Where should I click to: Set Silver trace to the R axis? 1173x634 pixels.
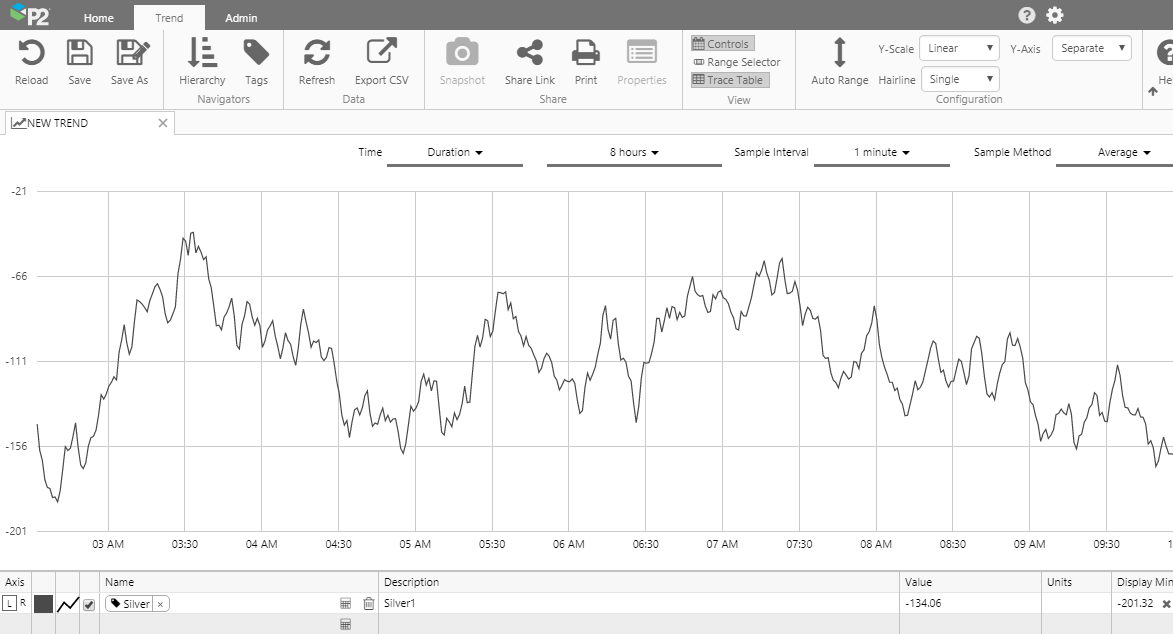(x=22, y=603)
